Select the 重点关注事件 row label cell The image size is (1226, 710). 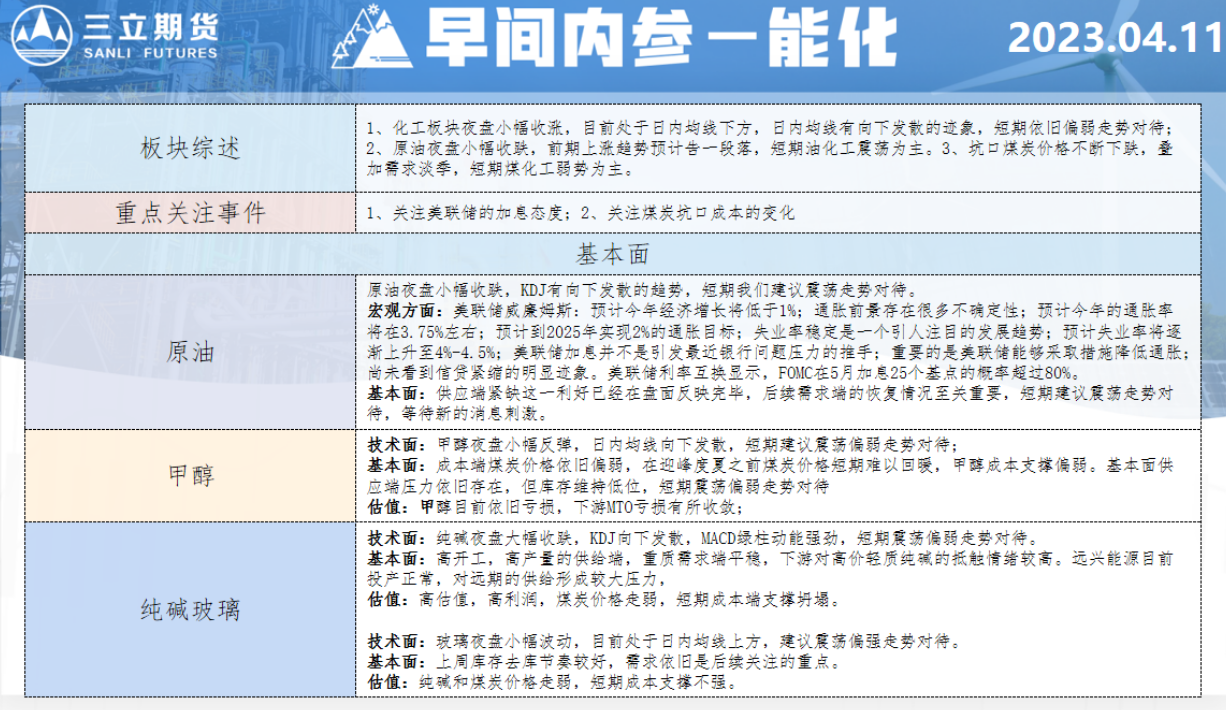(x=190, y=213)
